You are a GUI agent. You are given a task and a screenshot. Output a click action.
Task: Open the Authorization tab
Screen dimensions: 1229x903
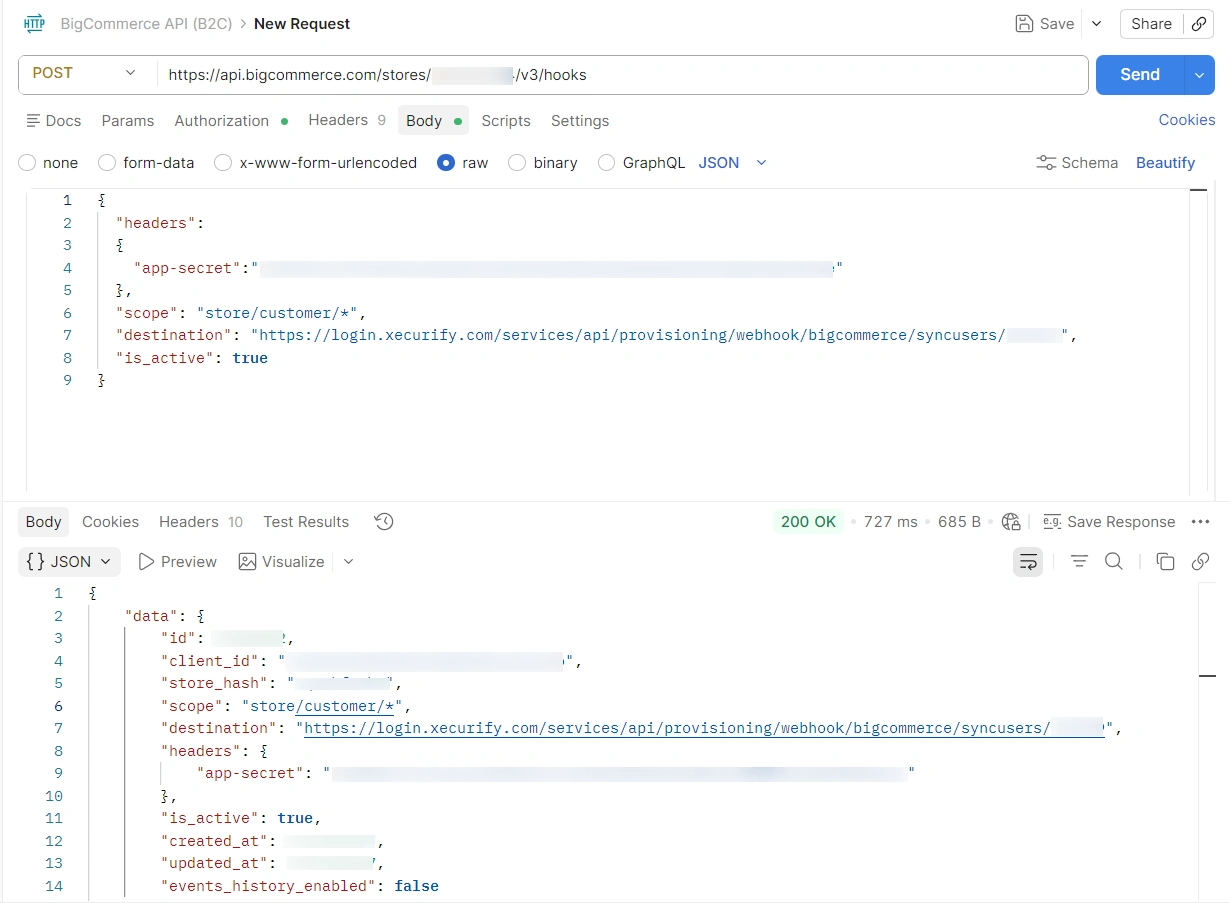click(231, 121)
